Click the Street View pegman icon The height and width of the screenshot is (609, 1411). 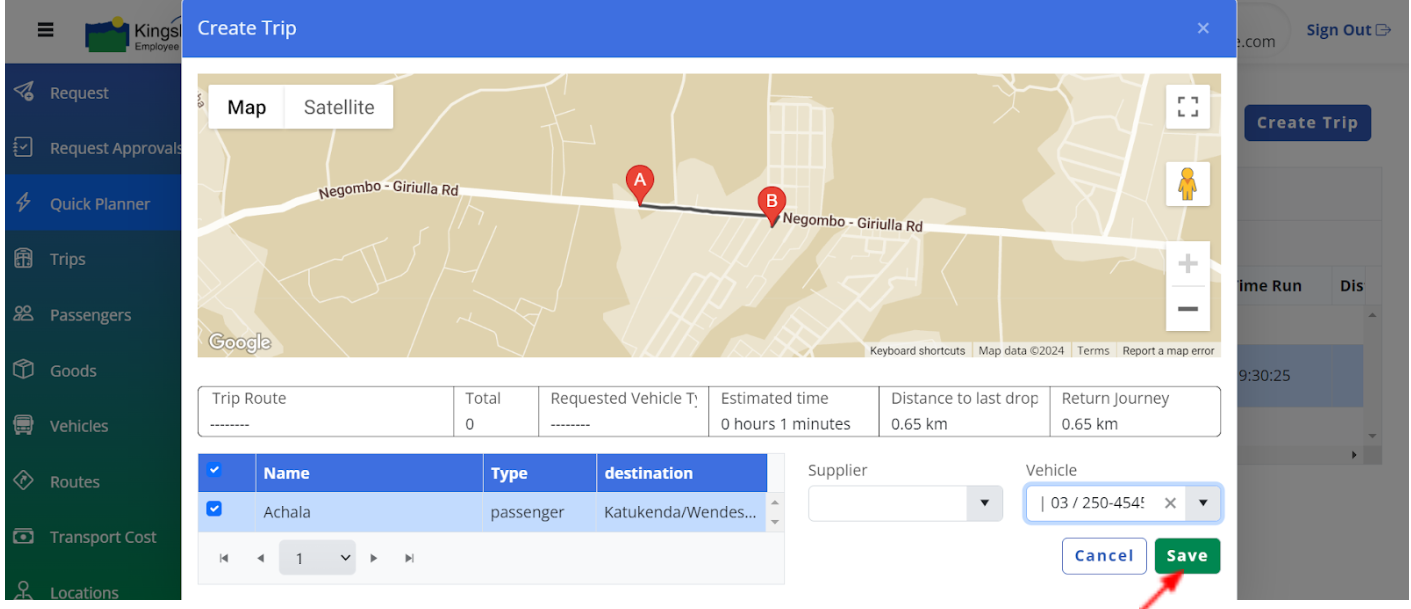click(x=1188, y=184)
